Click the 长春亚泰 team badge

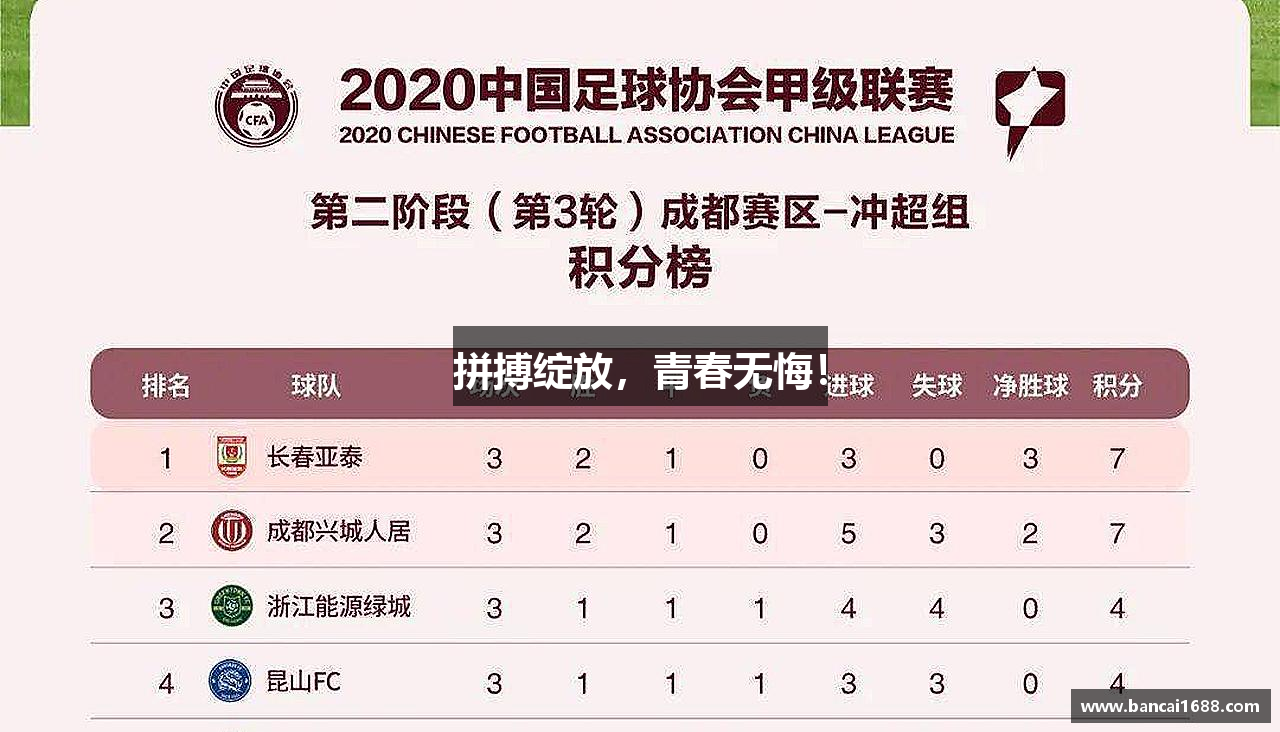(x=232, y=457)
